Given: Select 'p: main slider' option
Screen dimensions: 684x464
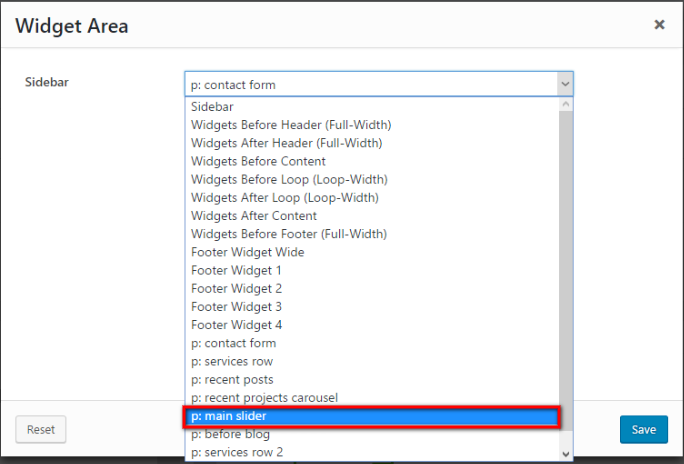Looking at the screenshot, I should (x=371, y=416).
